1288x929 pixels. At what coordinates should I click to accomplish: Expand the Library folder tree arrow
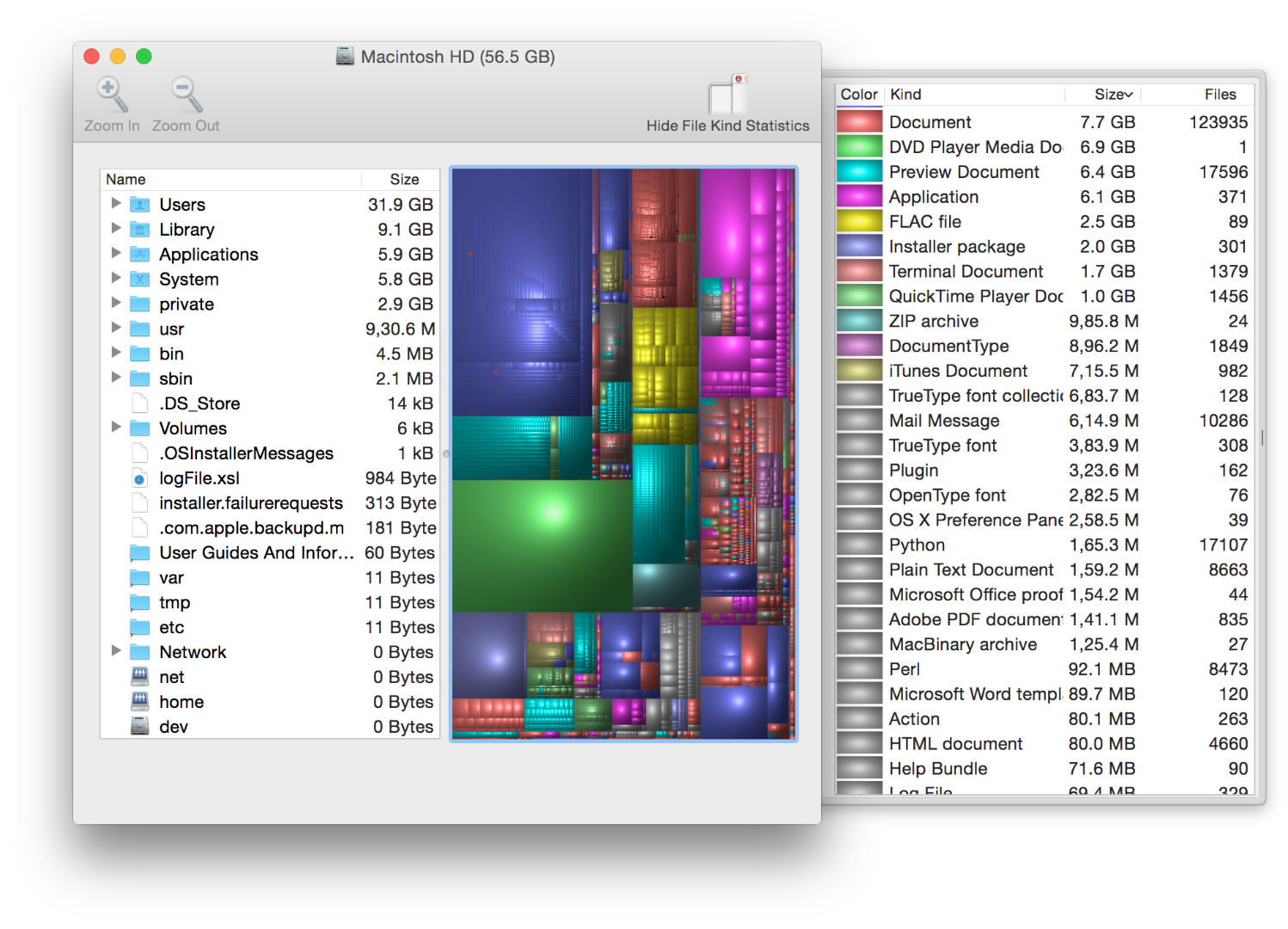(116, 229)
